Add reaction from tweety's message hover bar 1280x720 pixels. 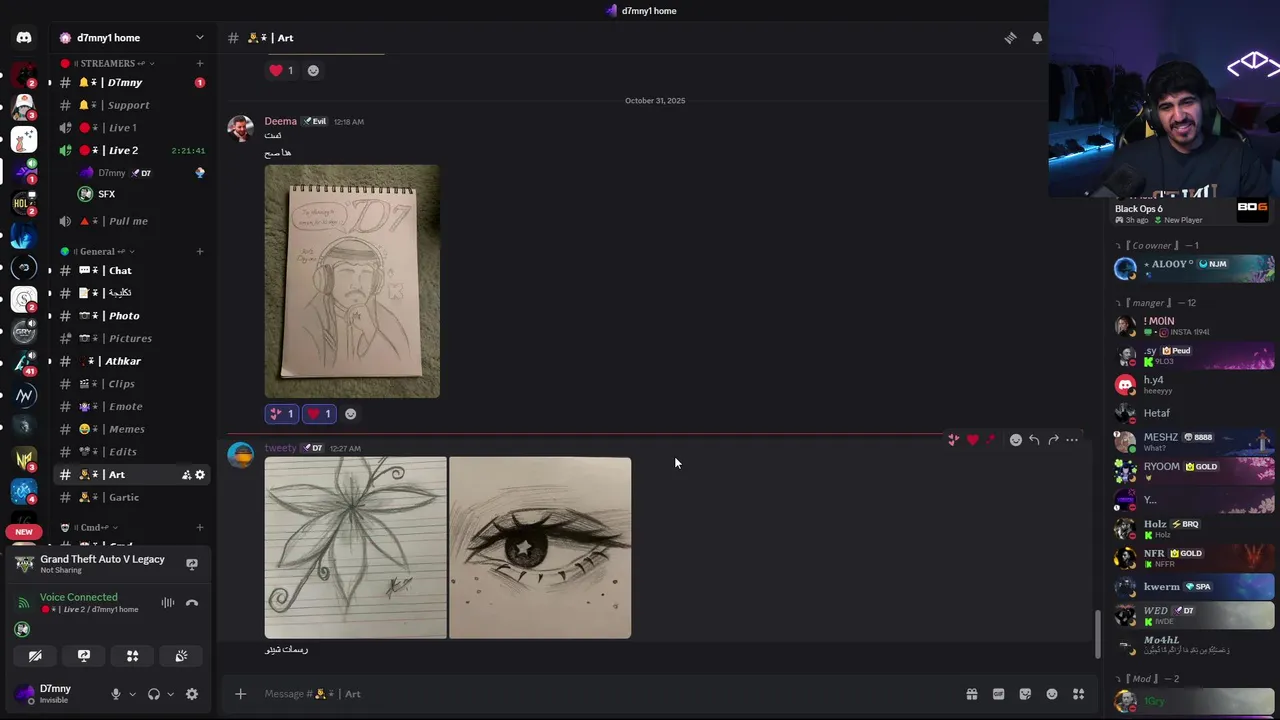click(1016, 440)
